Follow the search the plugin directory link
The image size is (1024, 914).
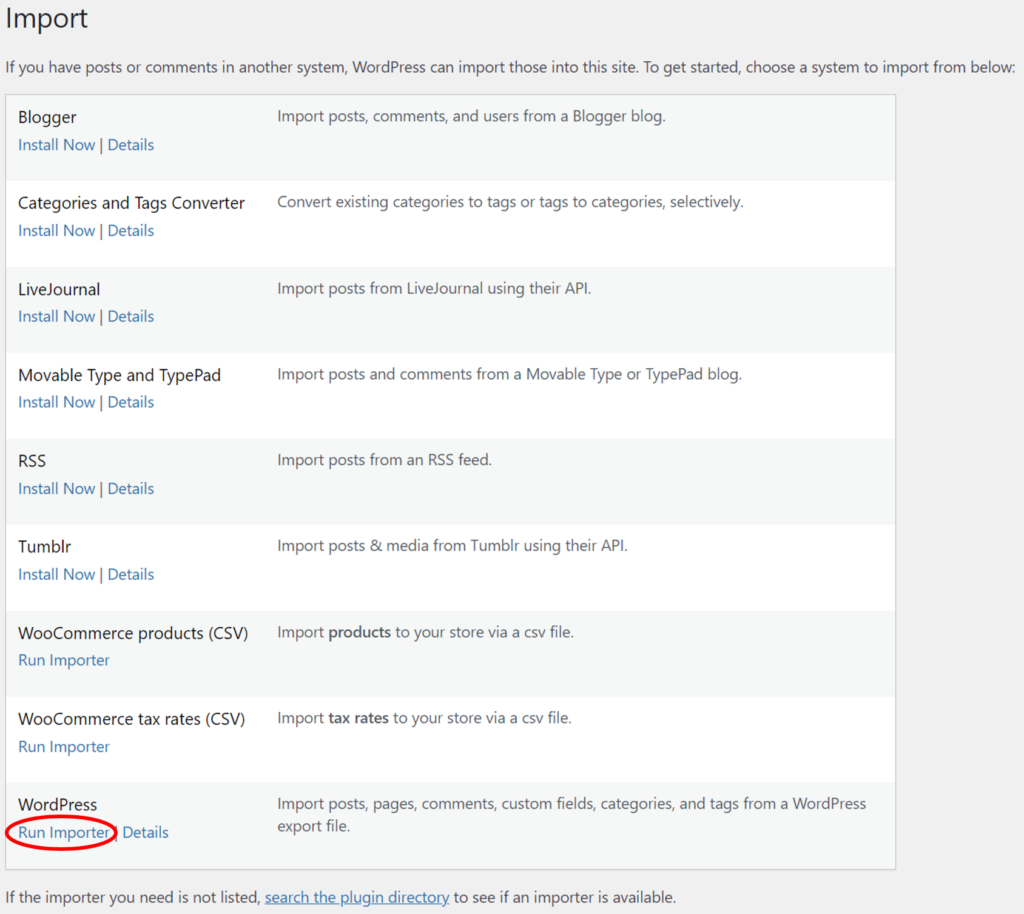(357, 897)
